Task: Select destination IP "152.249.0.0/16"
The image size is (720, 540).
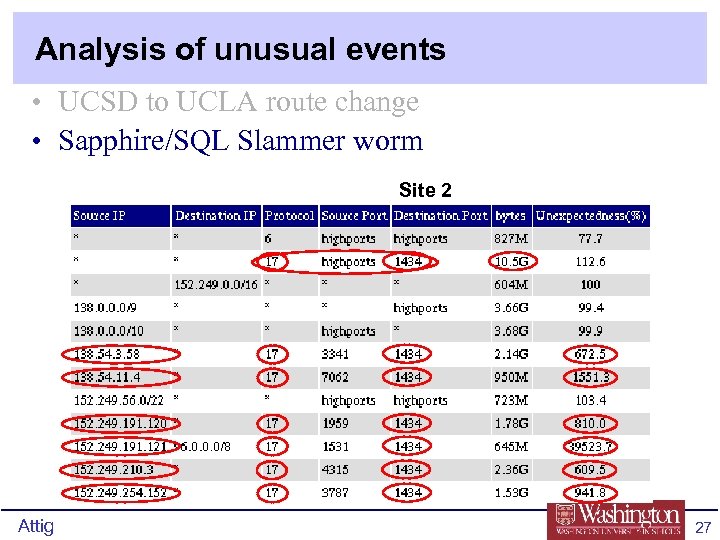Action: tap(216, 285)
